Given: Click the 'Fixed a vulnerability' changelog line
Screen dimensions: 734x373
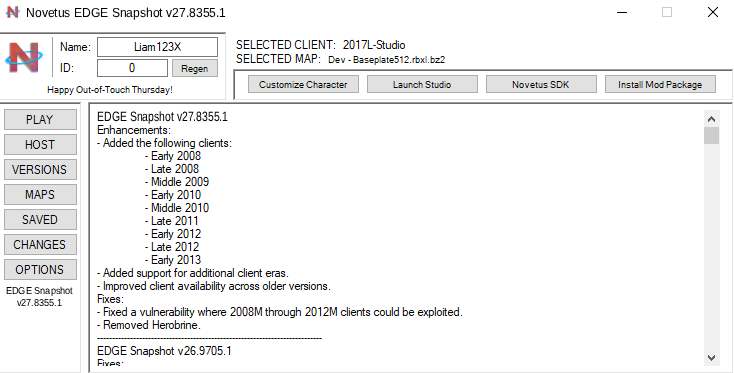Looking at the screenshot, I should tap(280, 312).
